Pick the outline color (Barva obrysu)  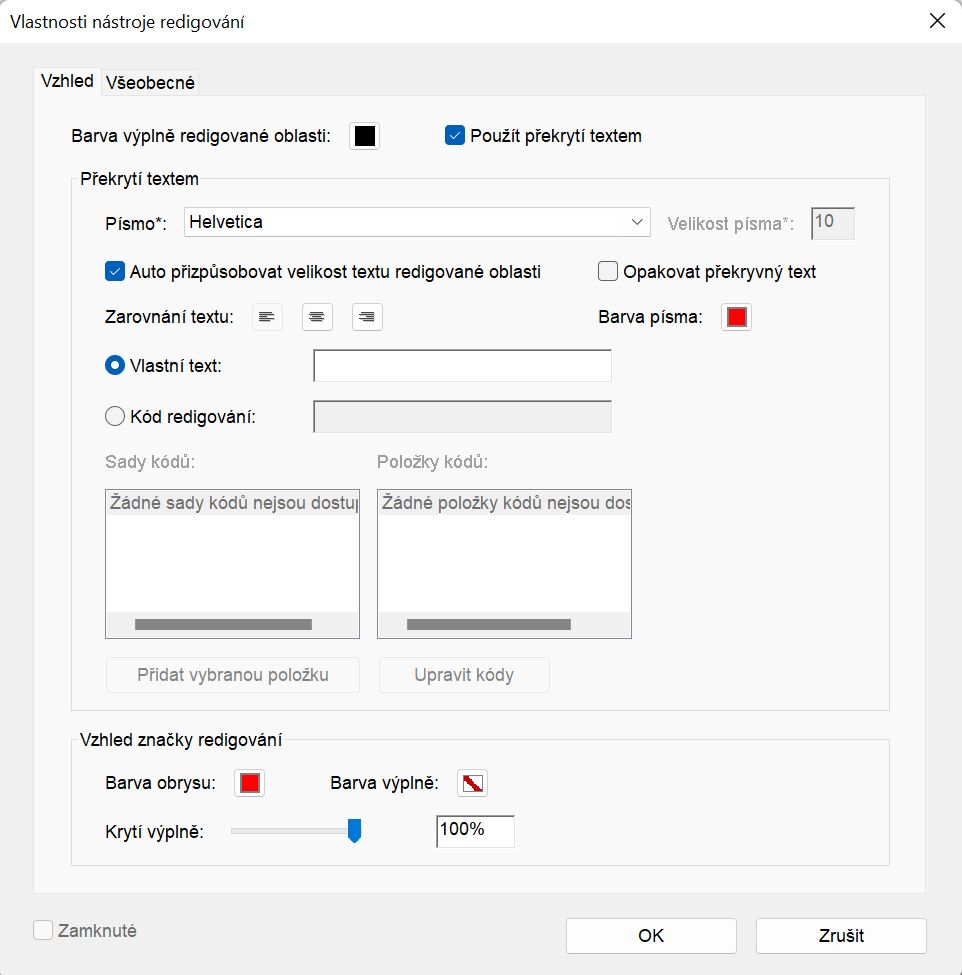[250, 783]
